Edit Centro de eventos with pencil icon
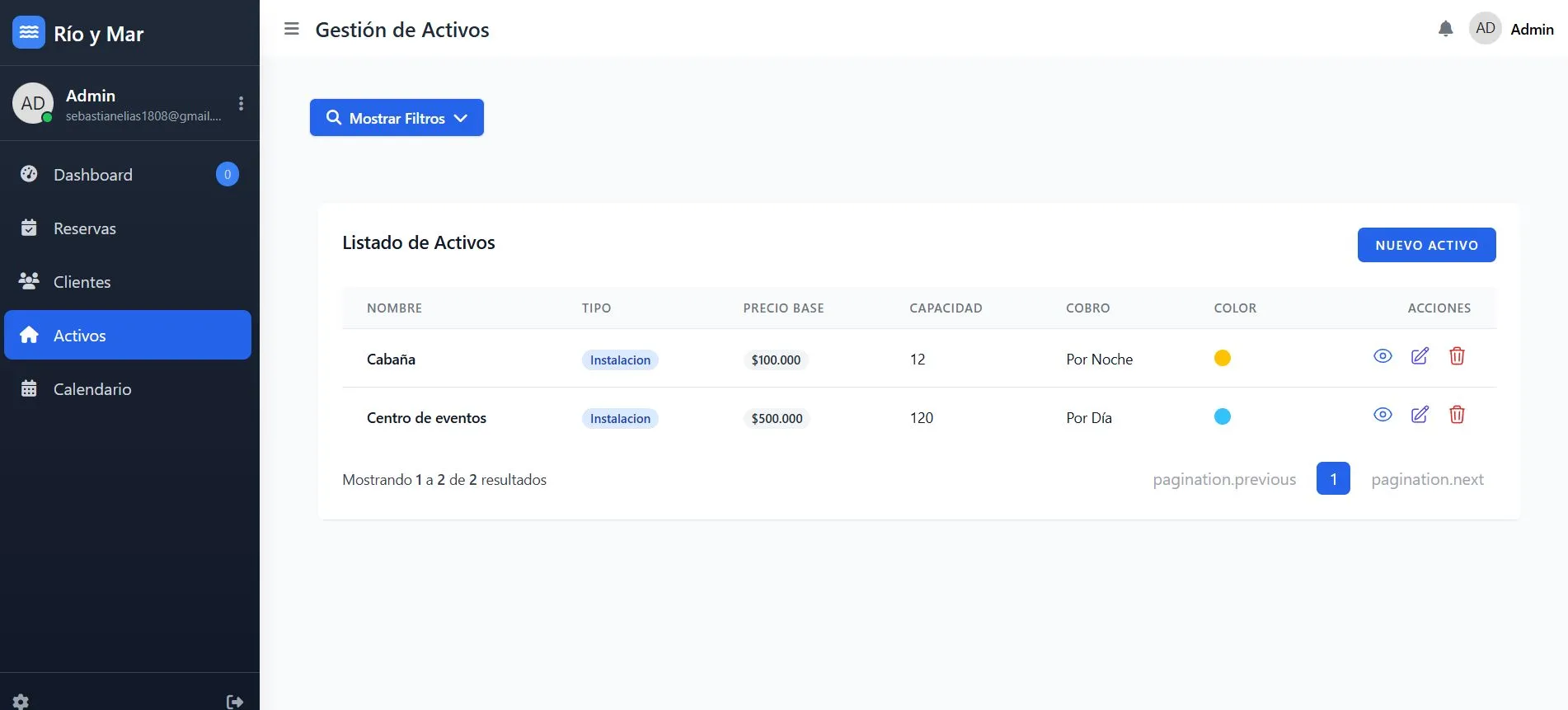 click(1420, 414)
